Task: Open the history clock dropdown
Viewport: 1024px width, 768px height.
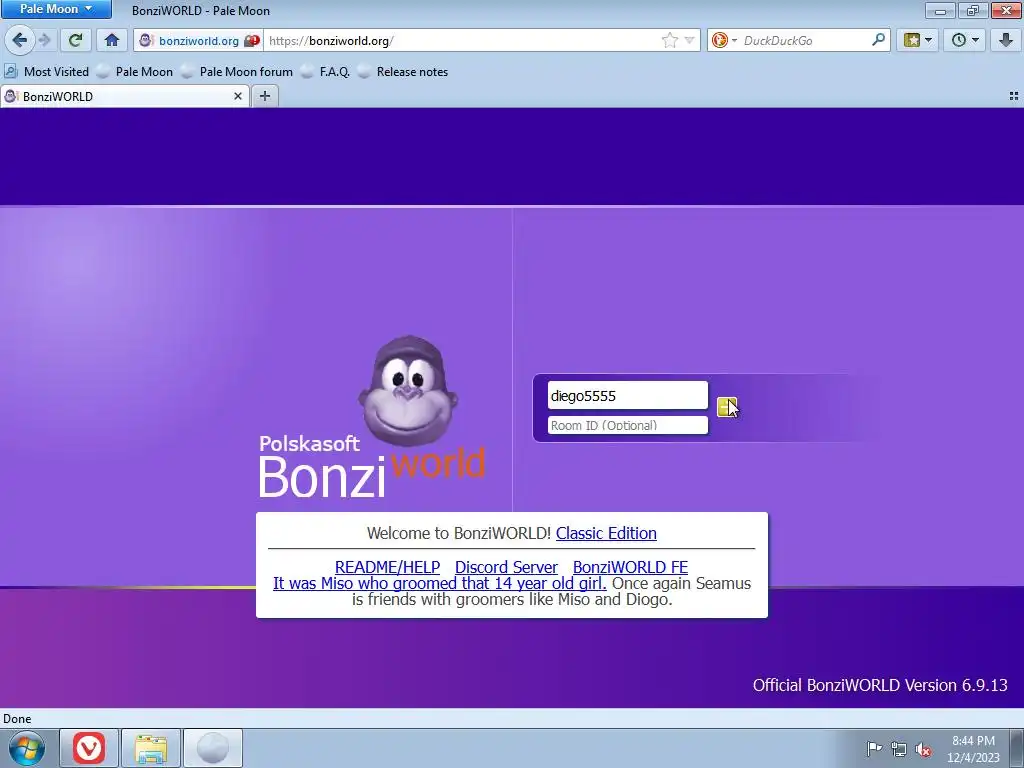Action: pos(965,40)
